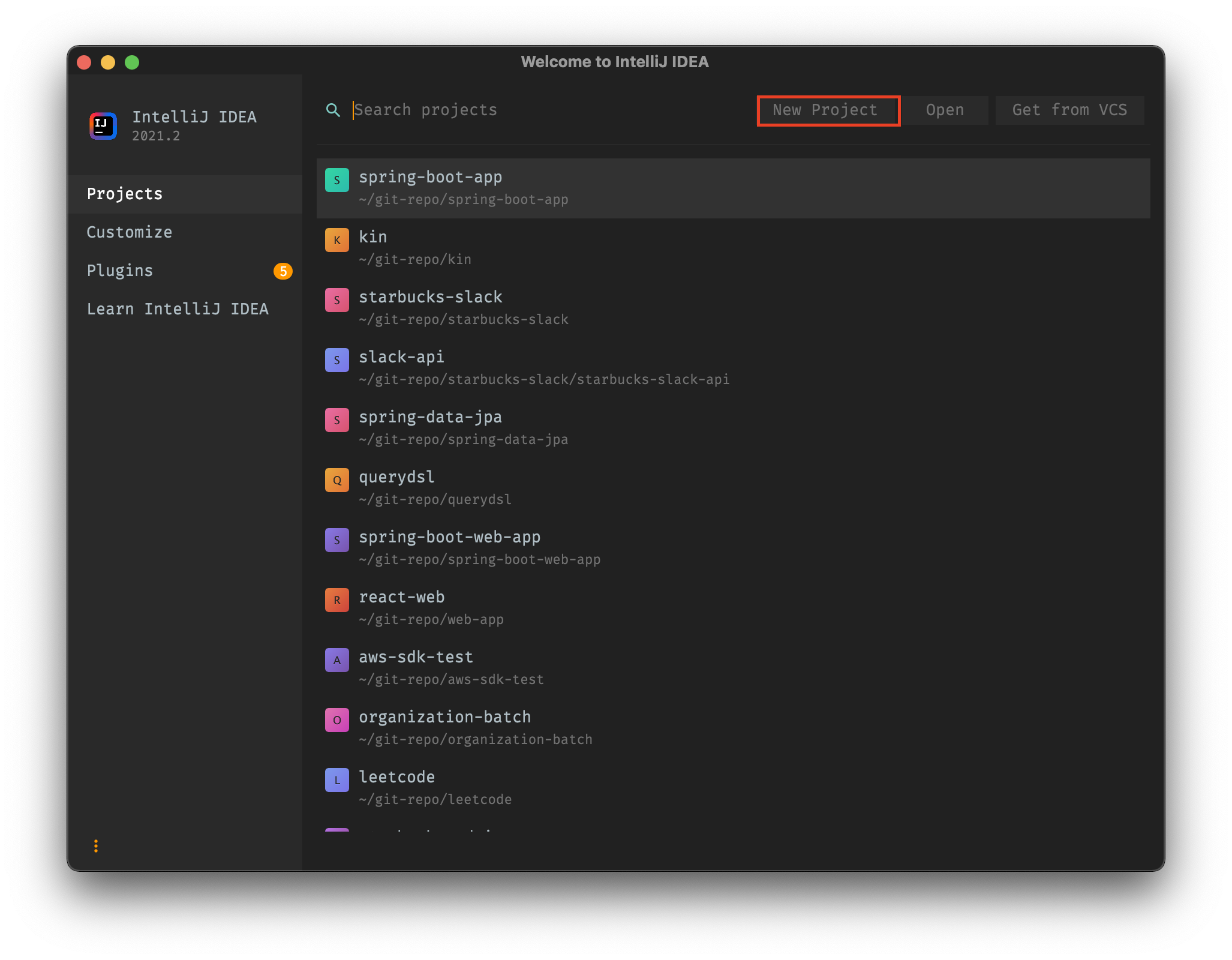The height and width of the screenshot is (960, 1232).
Task: Focus the Search projects field
Action: (x=540, y=110)
